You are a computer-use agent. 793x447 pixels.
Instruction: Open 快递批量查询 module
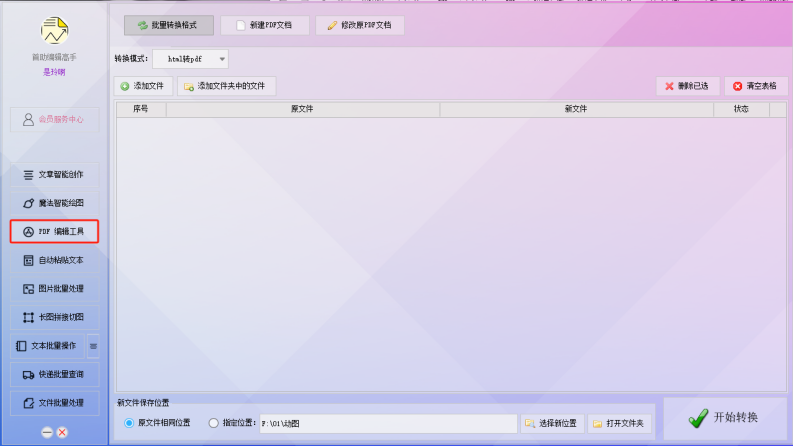click(54, 374)
